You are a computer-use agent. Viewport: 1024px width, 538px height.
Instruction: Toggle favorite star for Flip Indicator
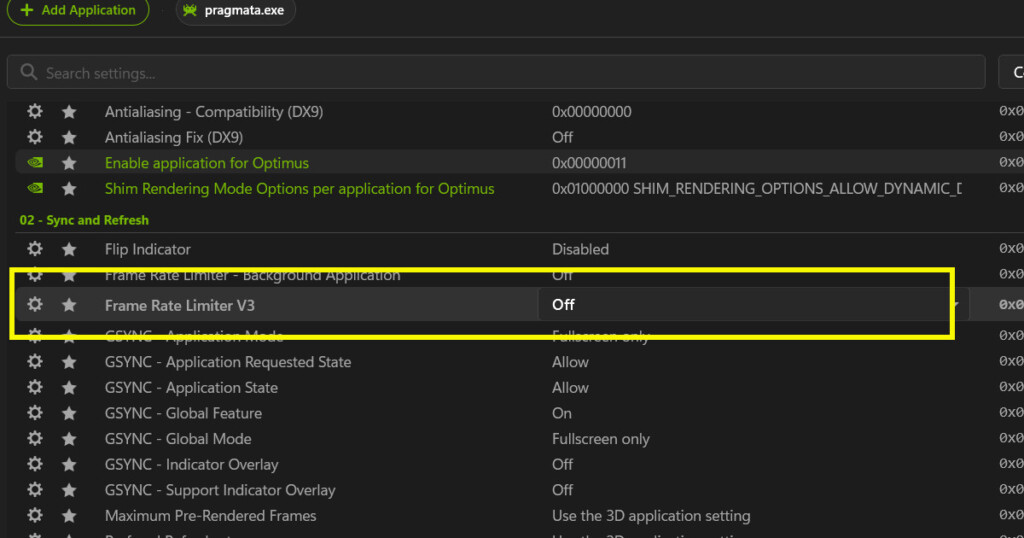pyautogui.click(x=69, y=249)
